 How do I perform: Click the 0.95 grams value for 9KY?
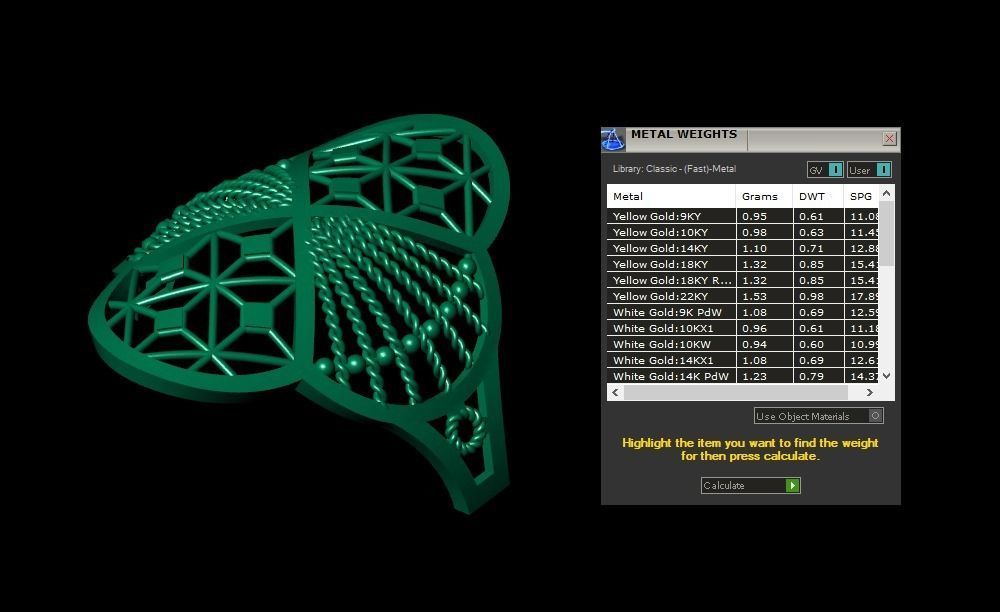754,216
